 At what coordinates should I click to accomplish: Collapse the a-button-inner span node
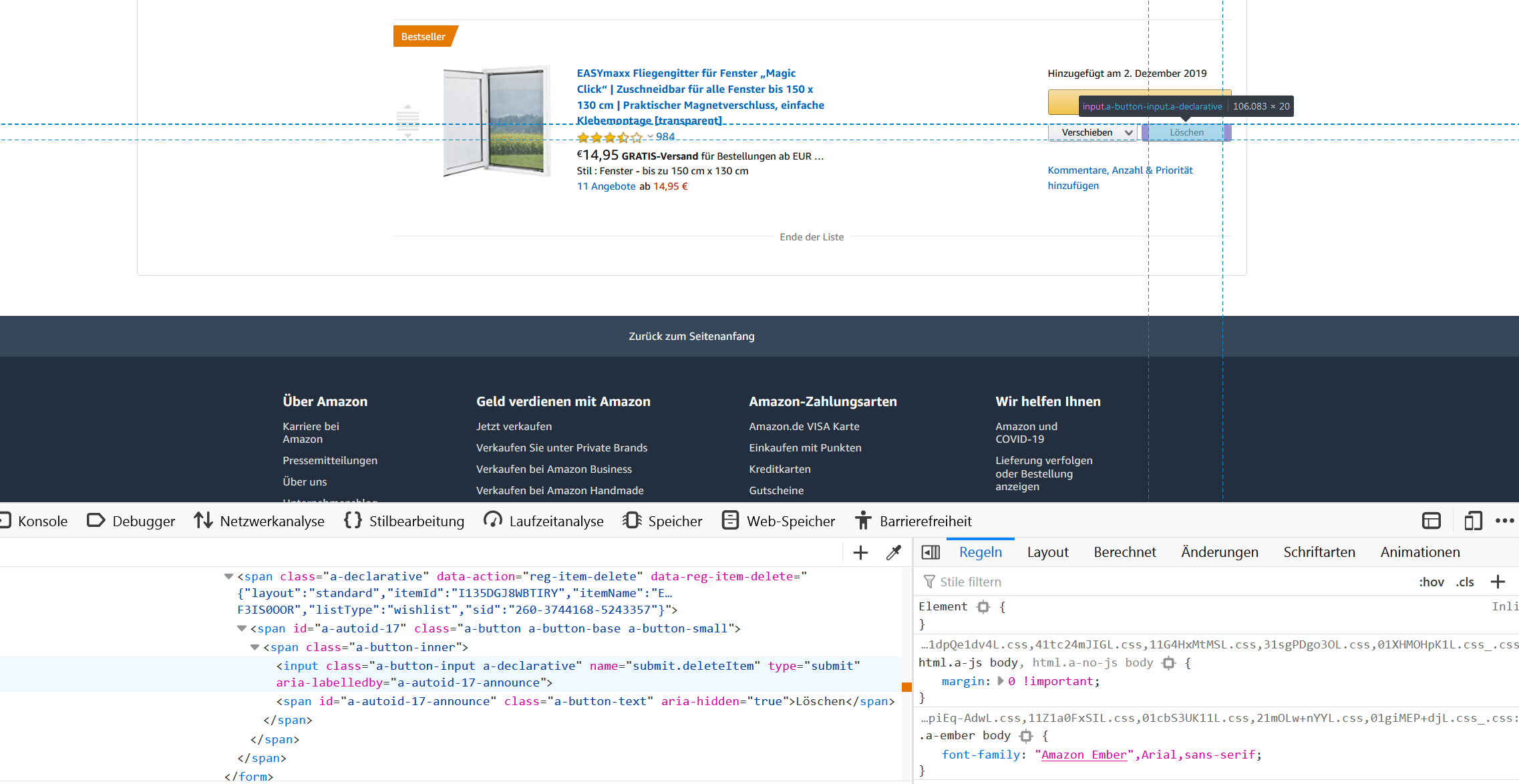(255, 647)
